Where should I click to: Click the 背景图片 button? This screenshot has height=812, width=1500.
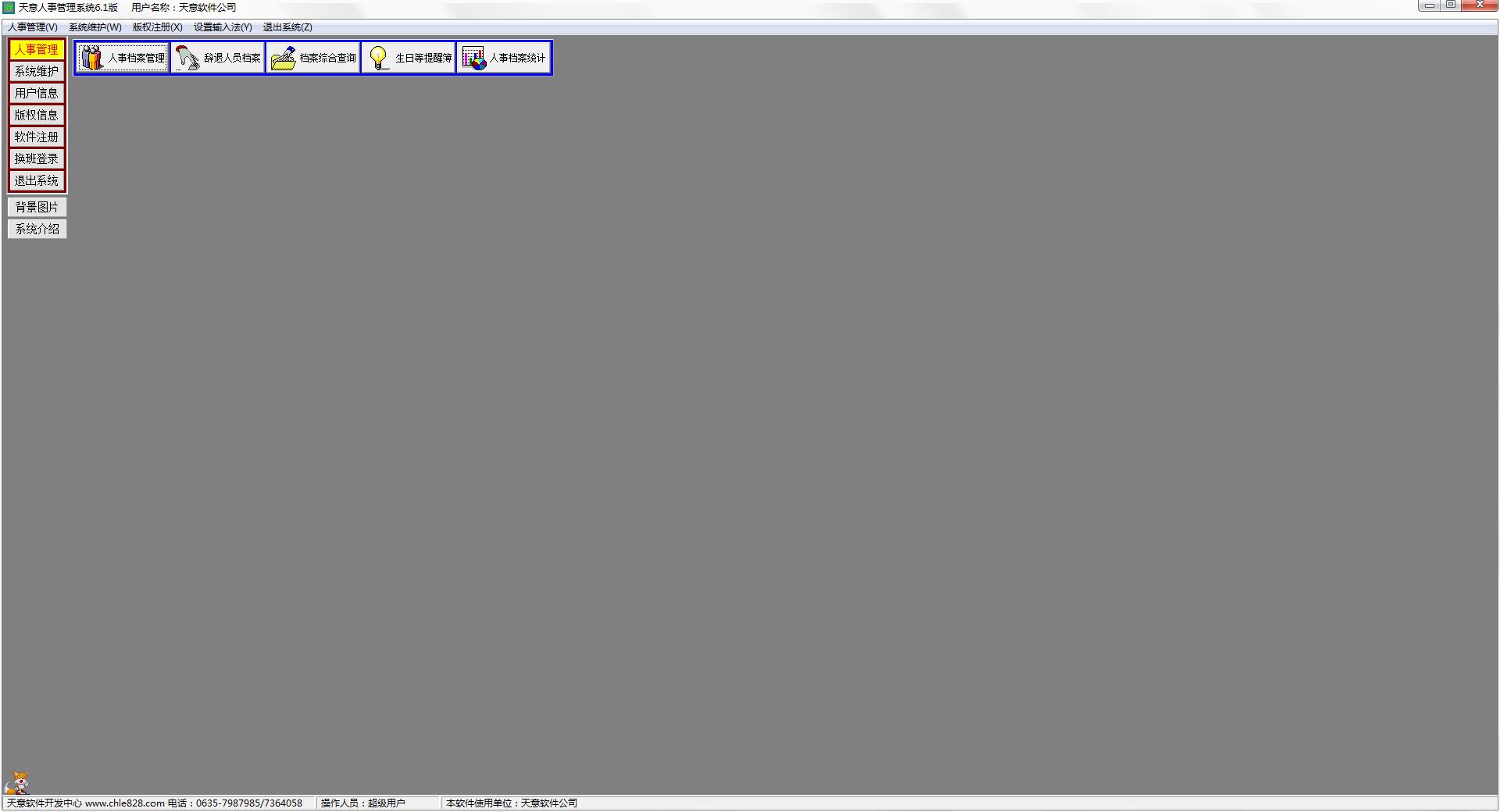point(37,207)
